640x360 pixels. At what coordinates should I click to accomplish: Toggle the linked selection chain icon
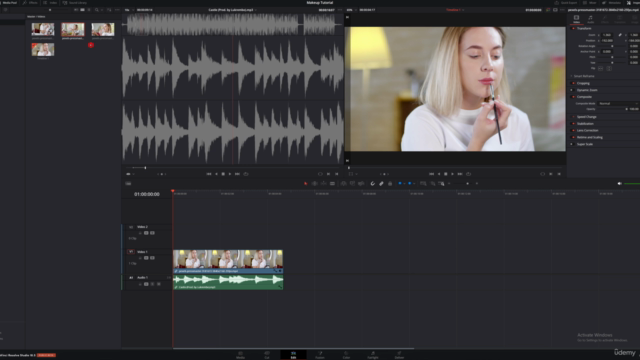coord(381,184)
